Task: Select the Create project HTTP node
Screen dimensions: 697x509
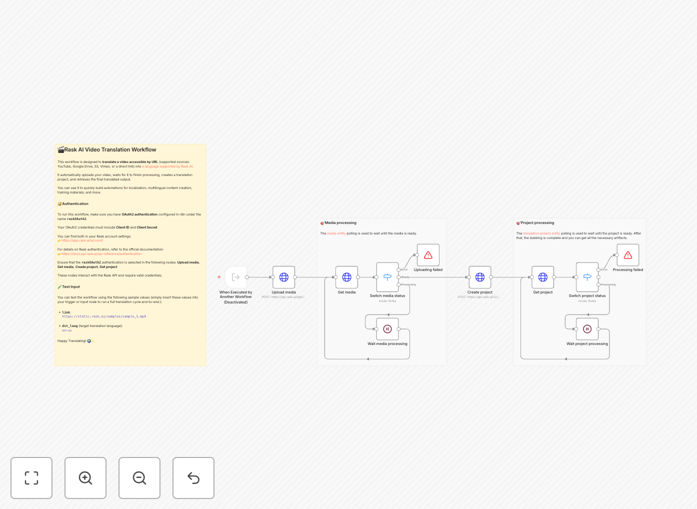Action: [x=480, y=277]
